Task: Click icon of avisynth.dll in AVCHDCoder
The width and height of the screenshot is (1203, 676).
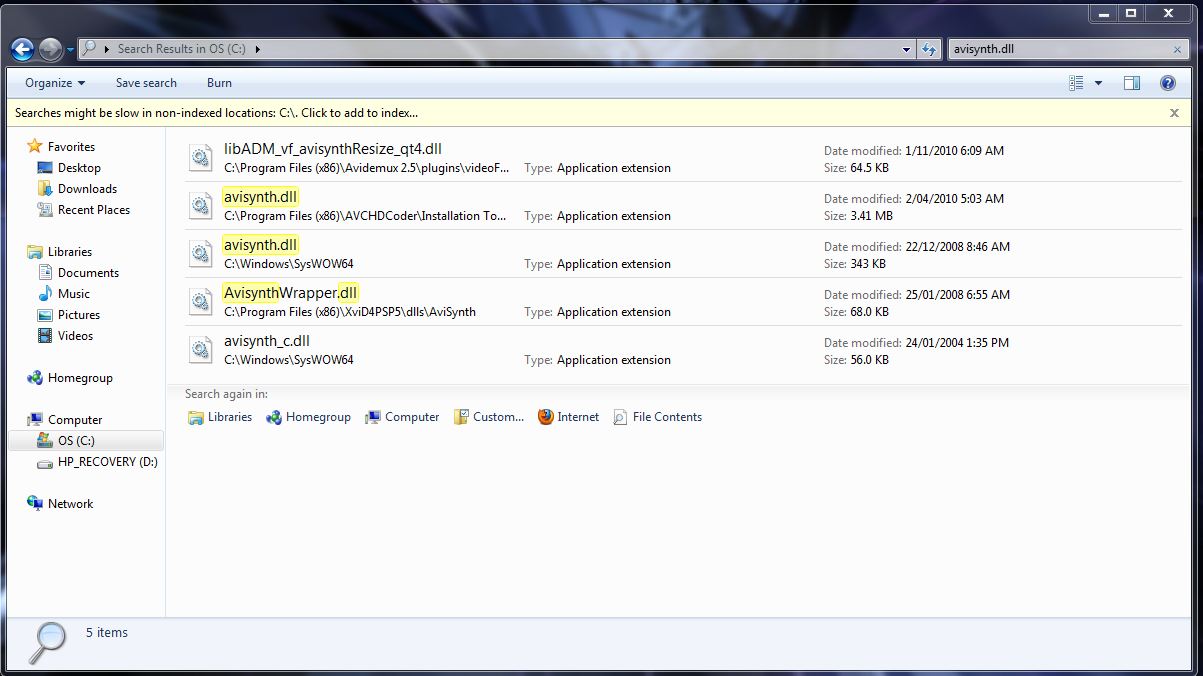Action: coord(201,205)
